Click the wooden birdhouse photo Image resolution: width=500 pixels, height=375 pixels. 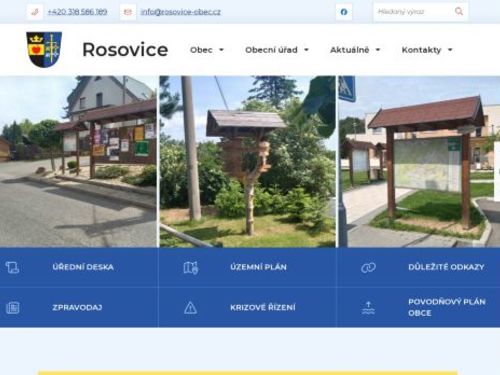[x=248, y=161]
